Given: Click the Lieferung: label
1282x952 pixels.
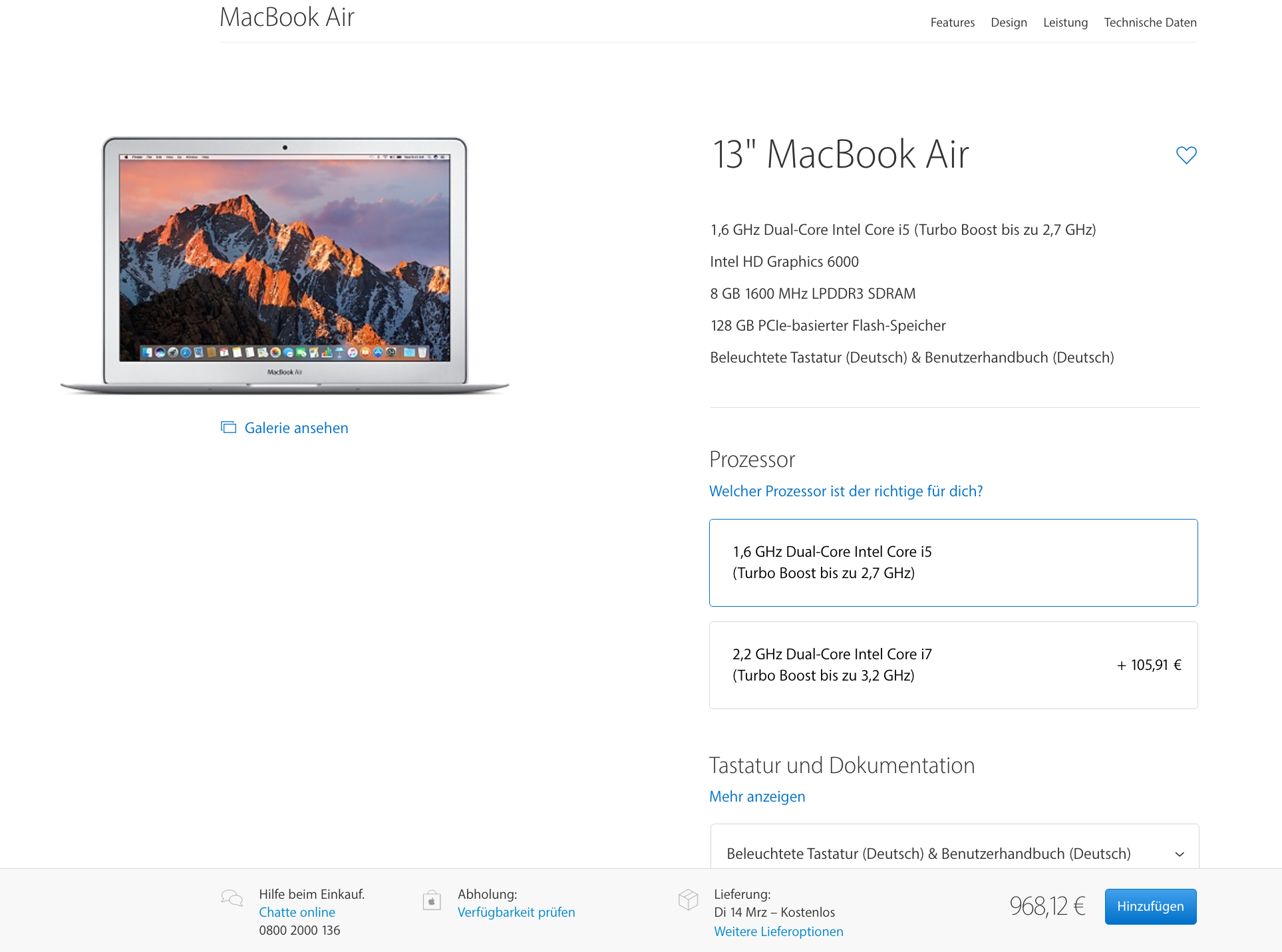Looking at the screenshot, I should pyautogui.click(x=742, y=894).
